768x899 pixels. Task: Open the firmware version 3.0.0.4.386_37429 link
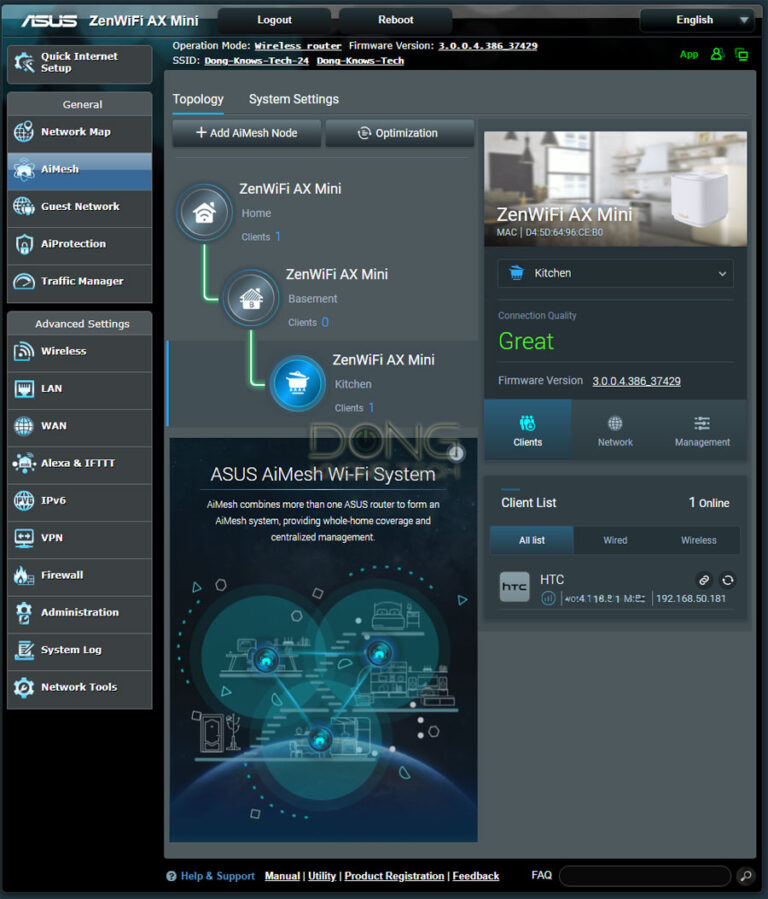(x=636, y=381)
